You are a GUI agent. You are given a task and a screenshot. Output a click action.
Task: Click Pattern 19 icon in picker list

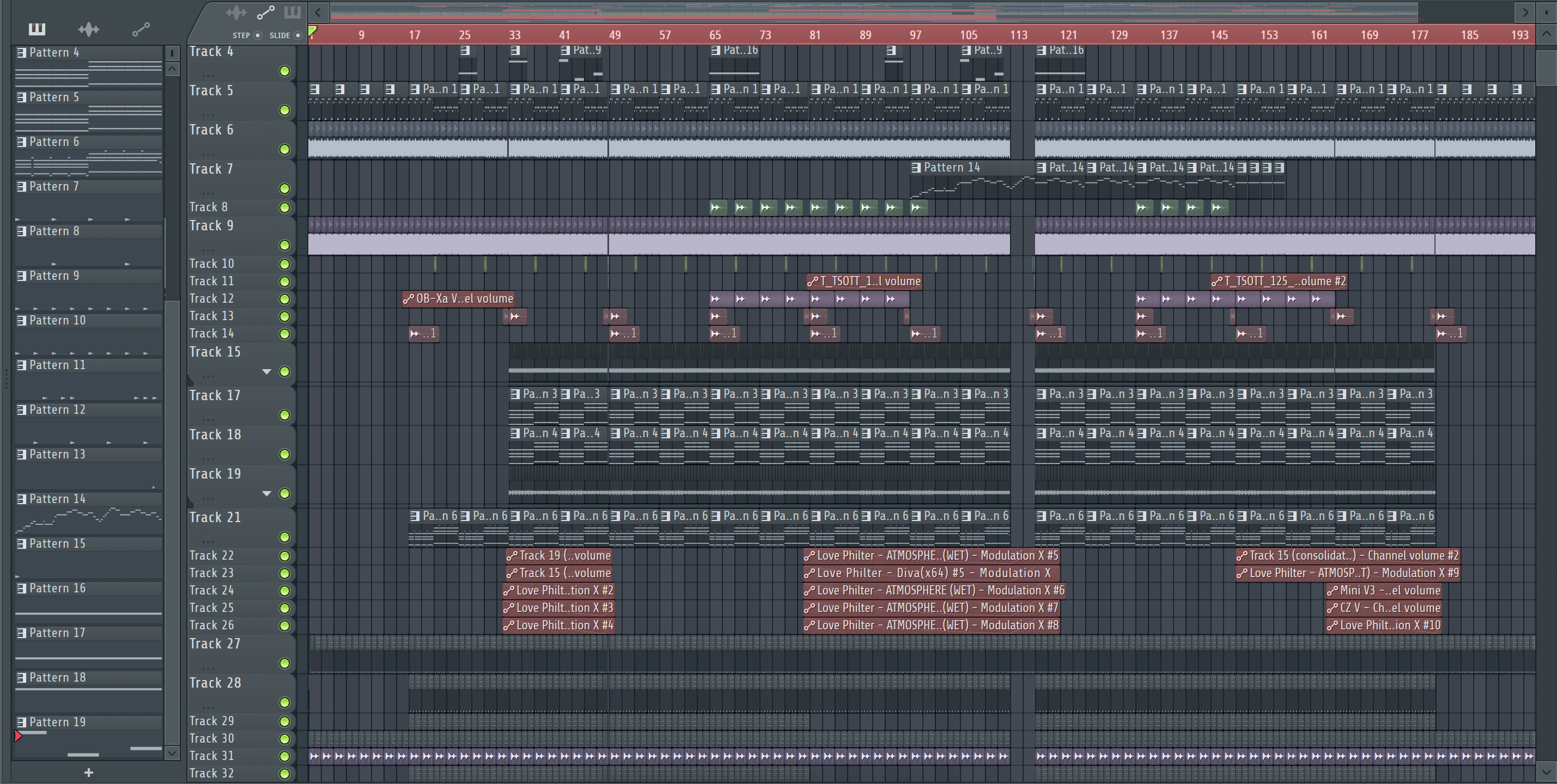21,722
